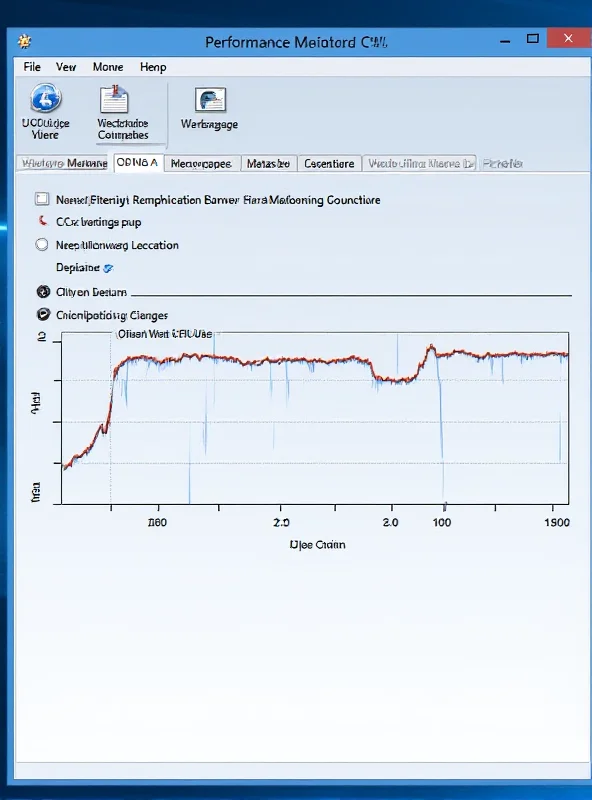Click the Cnicnipetiong Cianges label
The height and width of the screenshot is (800, 592).
pyautogui.click(x=112, y=315)
